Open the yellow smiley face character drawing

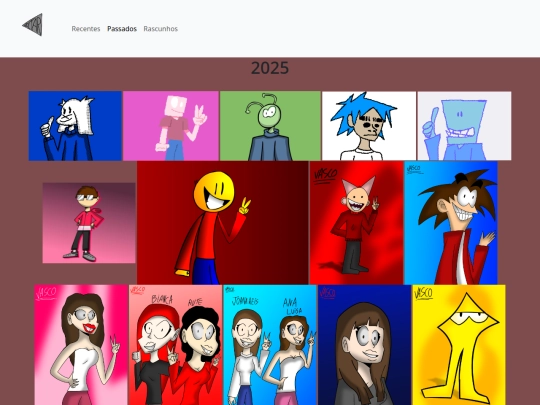(x=222, y=223)
